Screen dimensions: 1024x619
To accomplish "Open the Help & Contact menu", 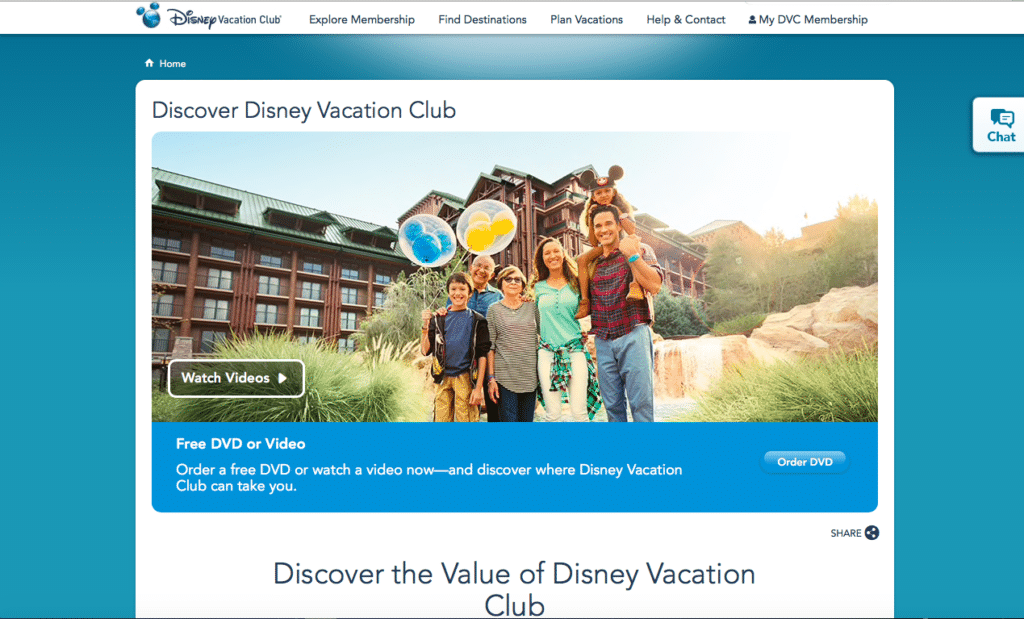I will (686, 20).
